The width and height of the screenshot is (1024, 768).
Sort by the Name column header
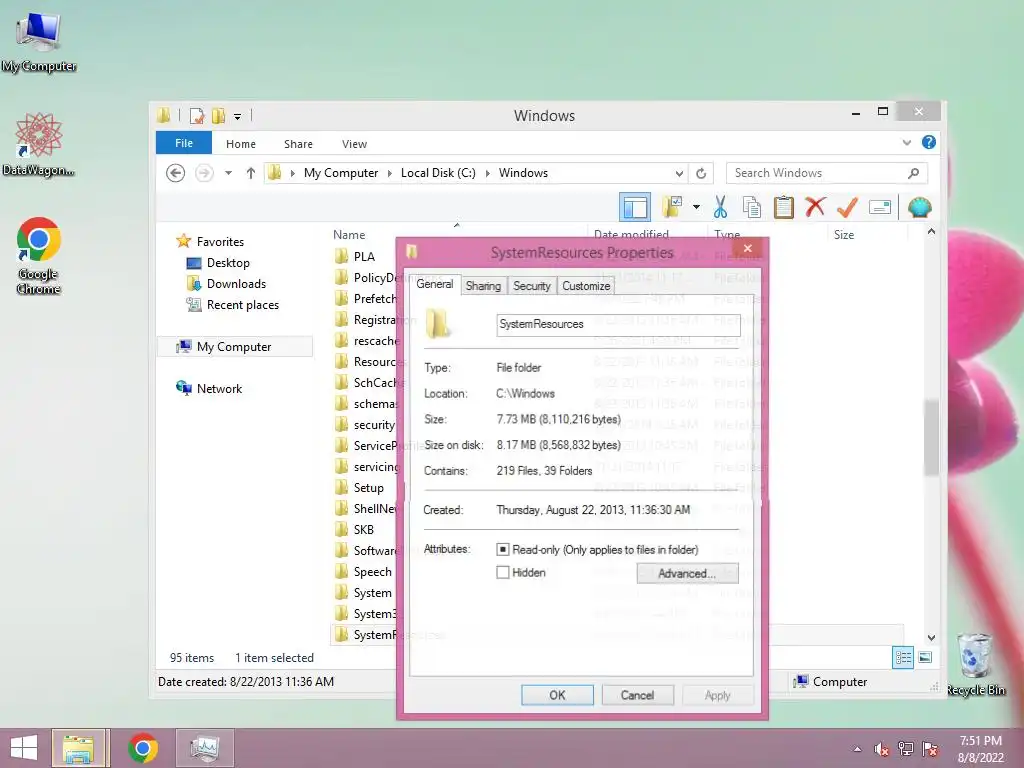[349, 234]
